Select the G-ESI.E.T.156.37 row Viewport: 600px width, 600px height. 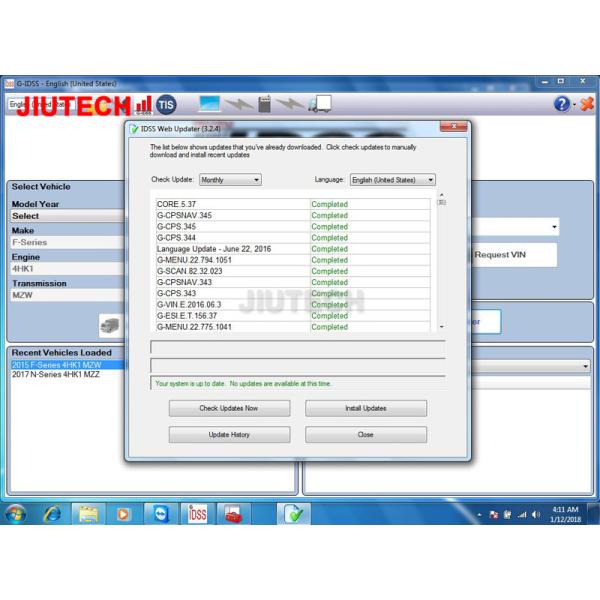[x=293, y=316]
